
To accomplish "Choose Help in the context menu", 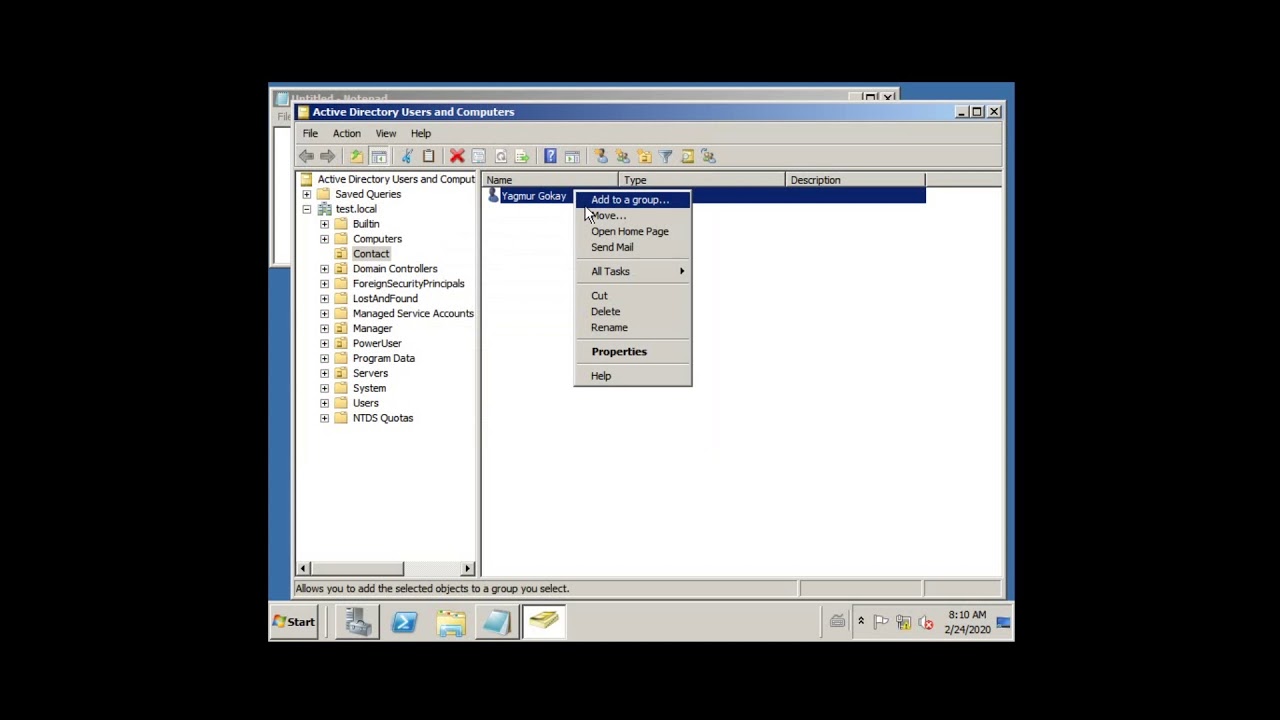I will 632,375.
